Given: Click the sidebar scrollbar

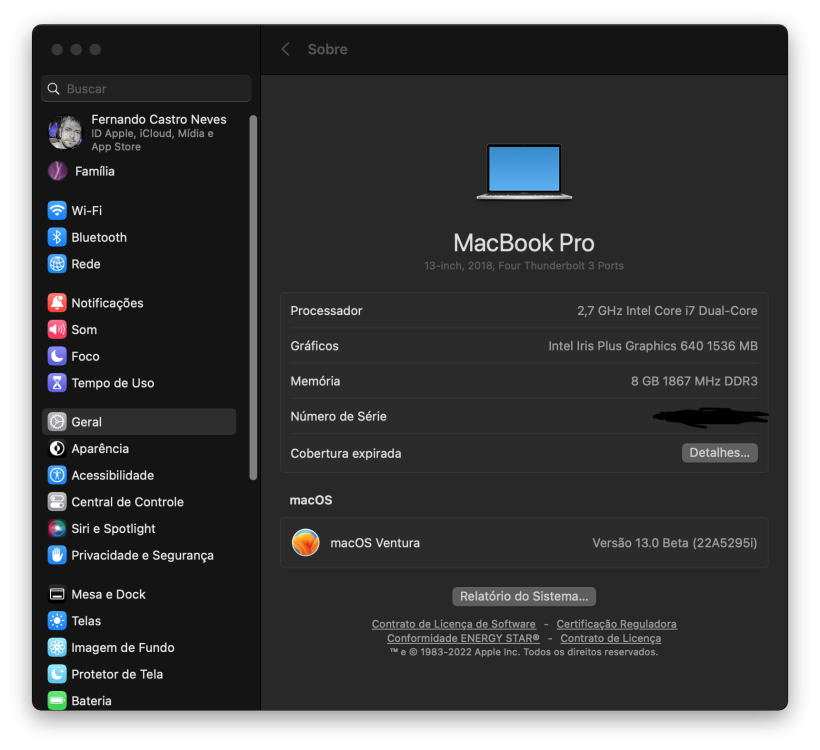Looking at the screenshot, I should coord(253,297).
